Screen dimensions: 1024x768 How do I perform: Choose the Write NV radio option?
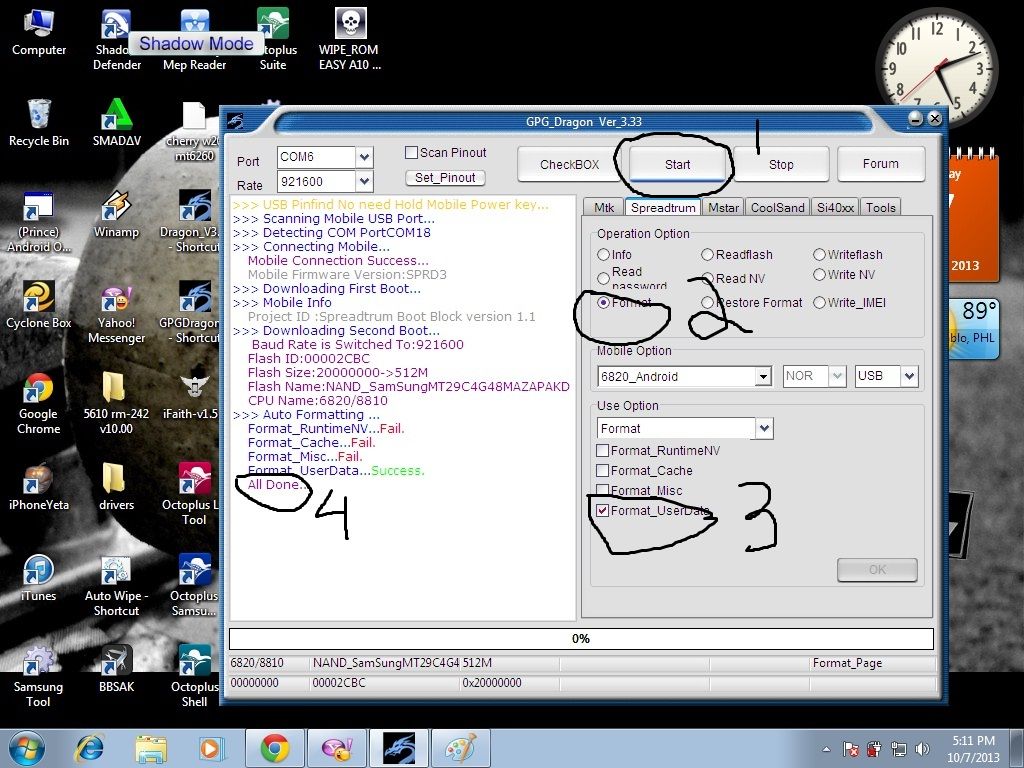(x=819, y=275)
